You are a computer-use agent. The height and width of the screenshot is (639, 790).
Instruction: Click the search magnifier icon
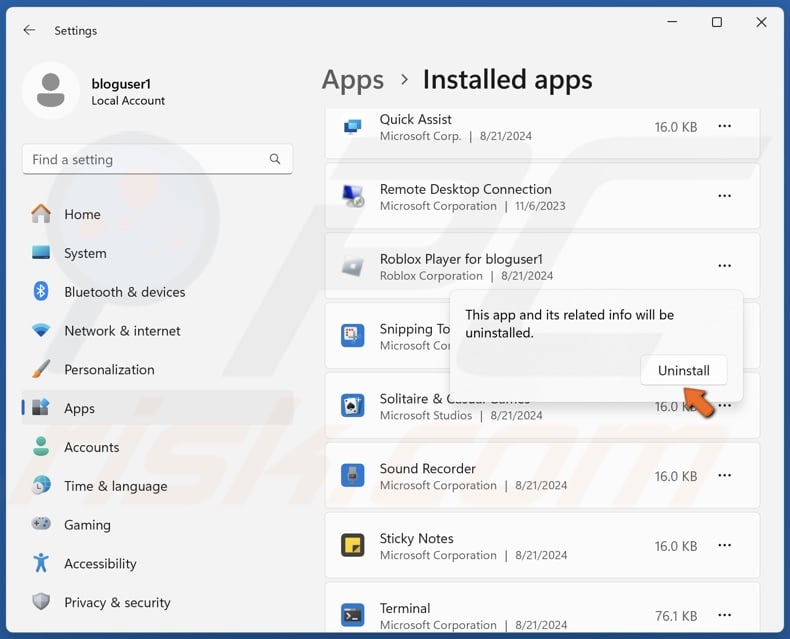275,159
